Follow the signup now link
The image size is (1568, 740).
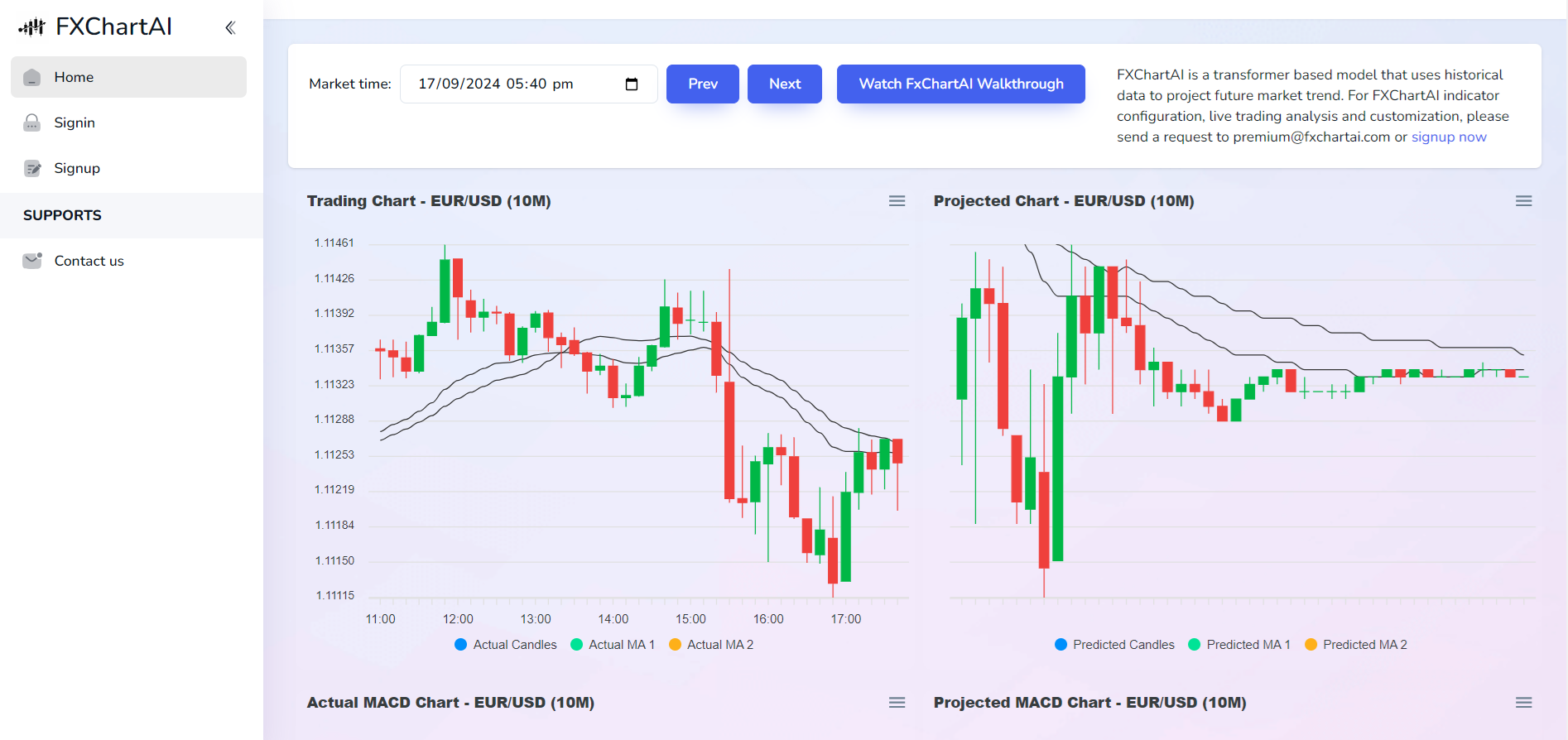[1448, 137]
